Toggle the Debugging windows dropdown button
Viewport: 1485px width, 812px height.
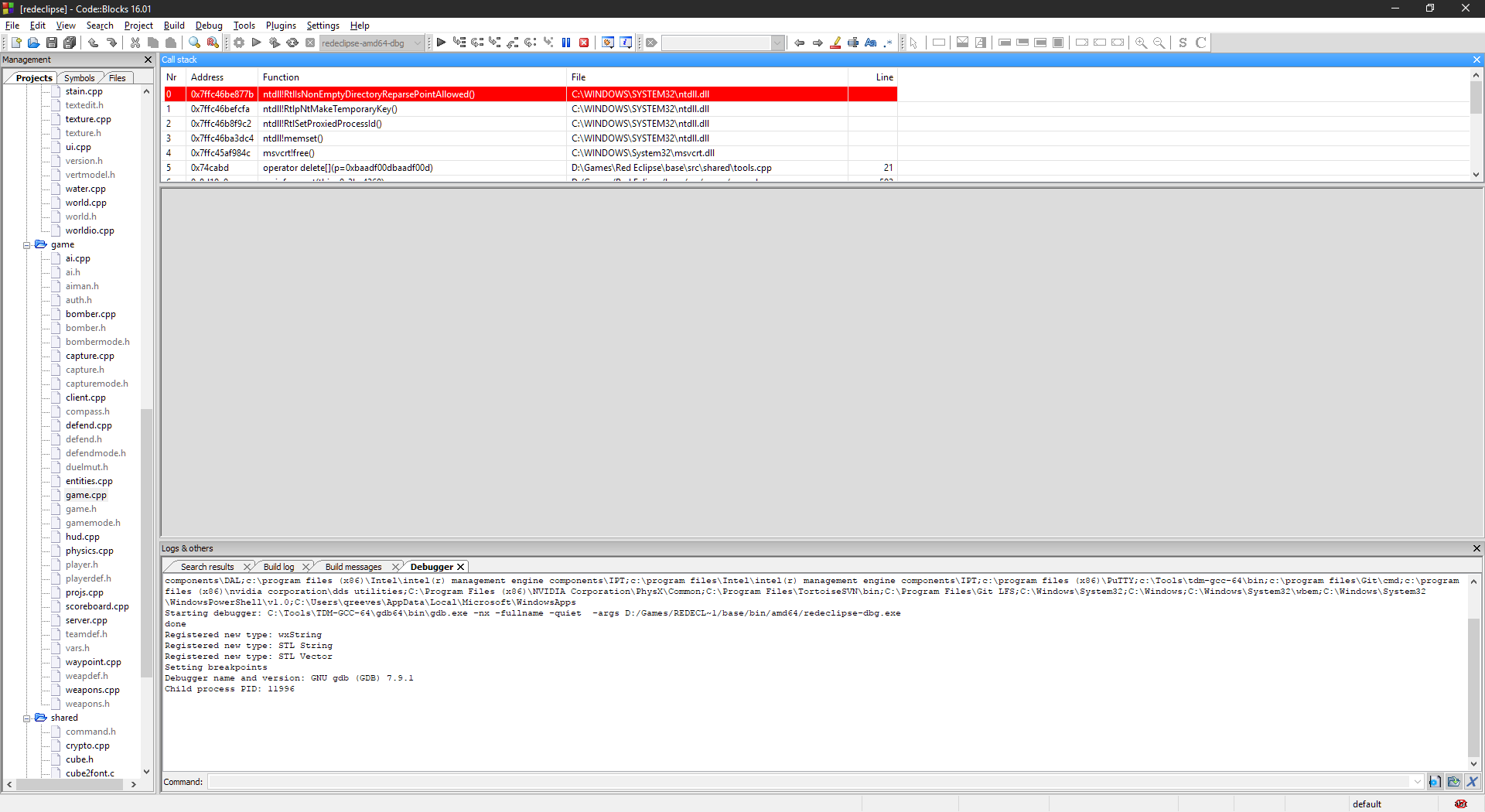point(608,43)
